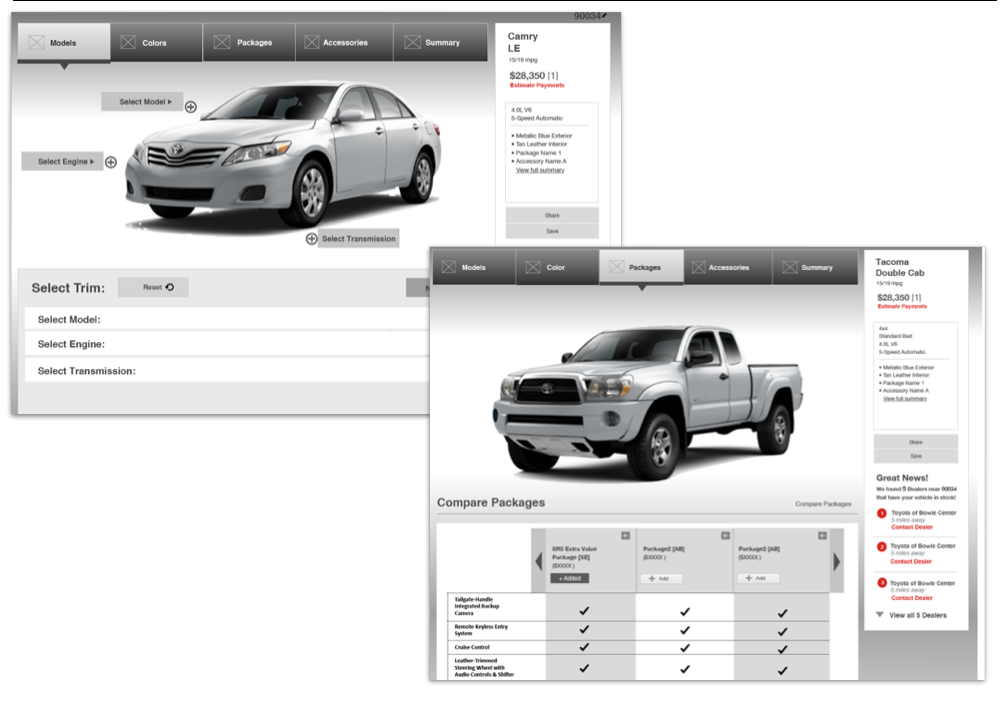Click Leather-Trimmed Steering Wheel row label
Image resolution: width=1004 pixels, height=702 pixels.
(x=484, y=667)
